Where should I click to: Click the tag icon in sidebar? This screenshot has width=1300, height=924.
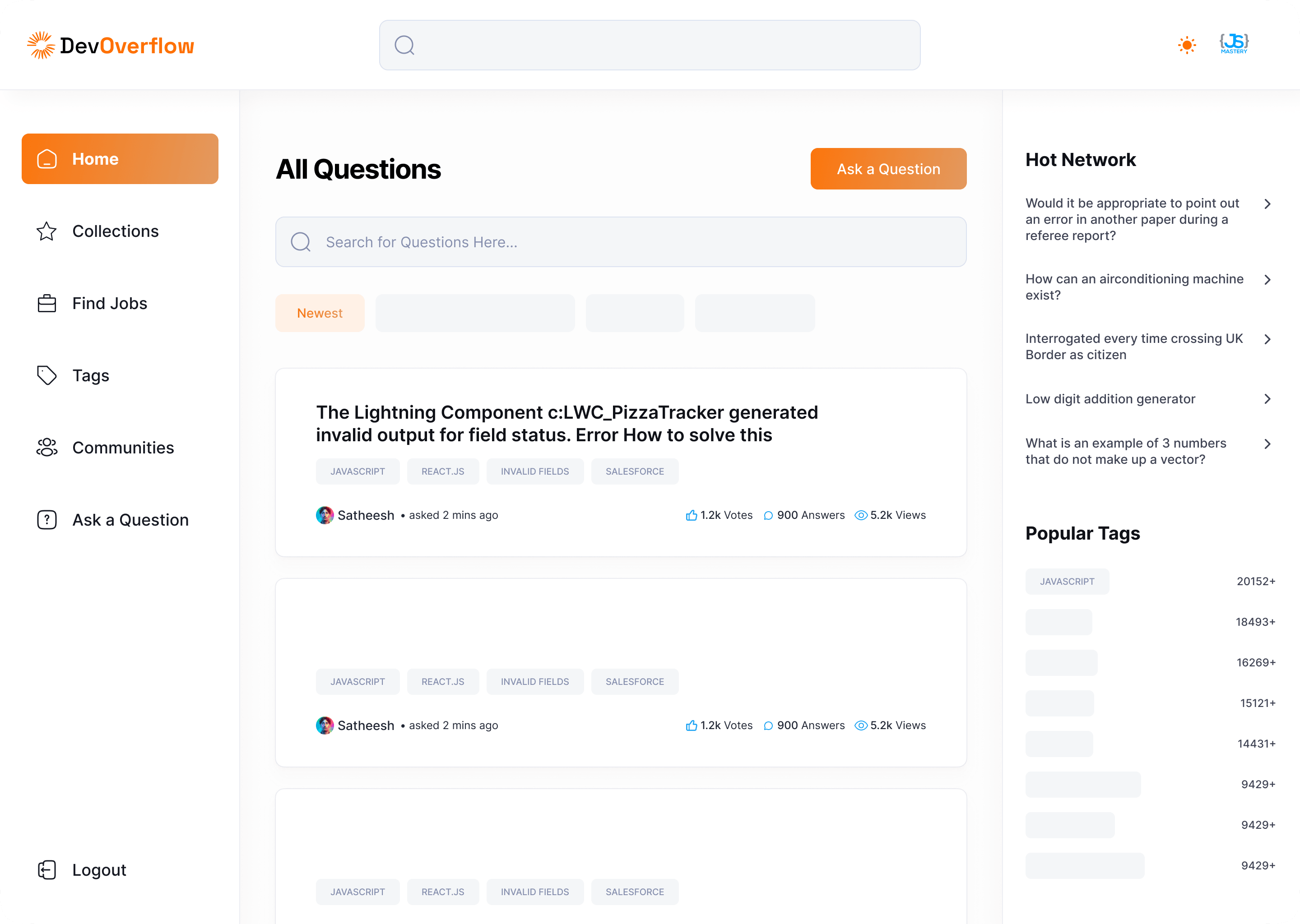[x=46, y=375]
